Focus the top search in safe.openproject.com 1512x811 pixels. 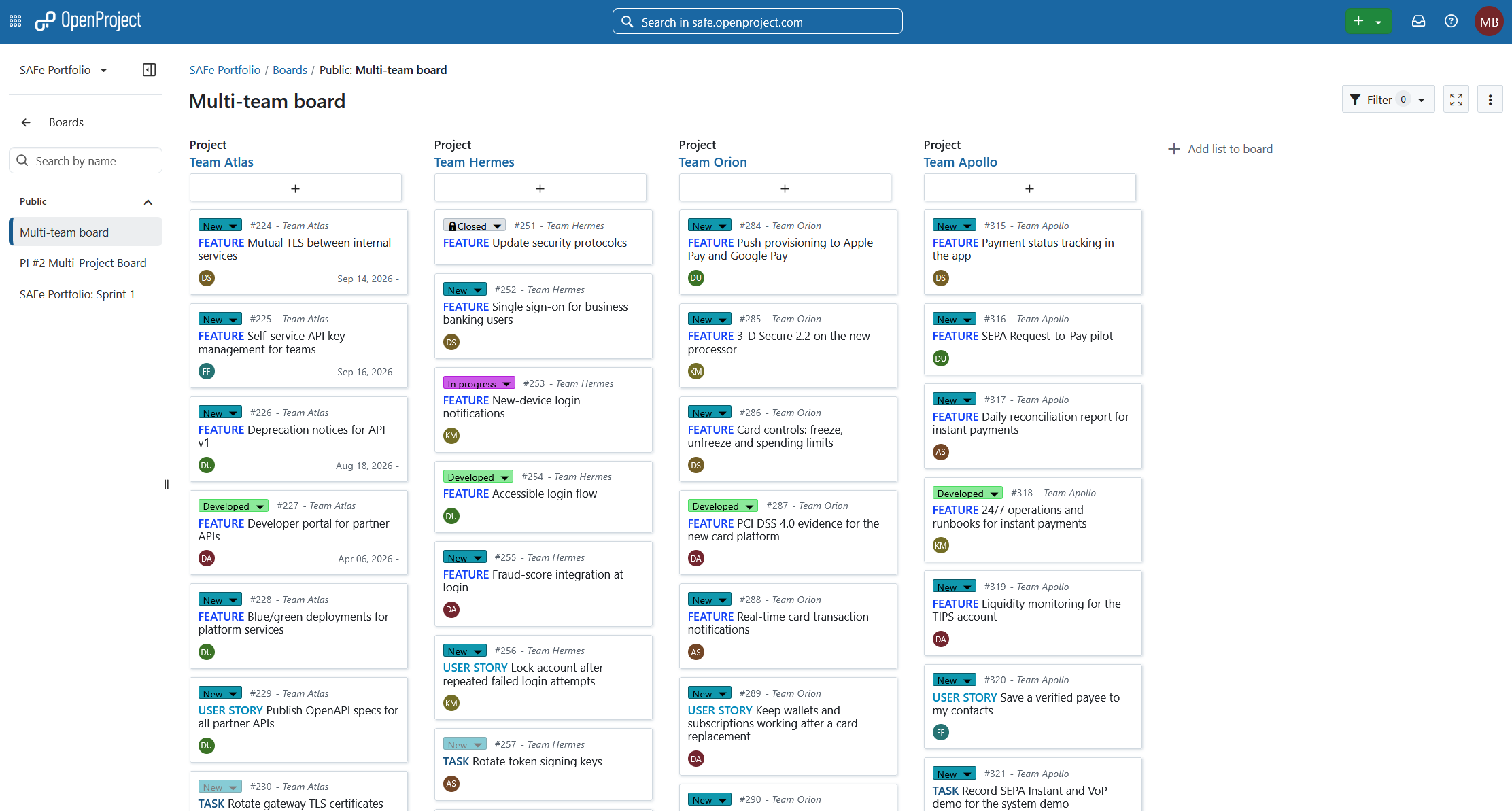[757, 21]
